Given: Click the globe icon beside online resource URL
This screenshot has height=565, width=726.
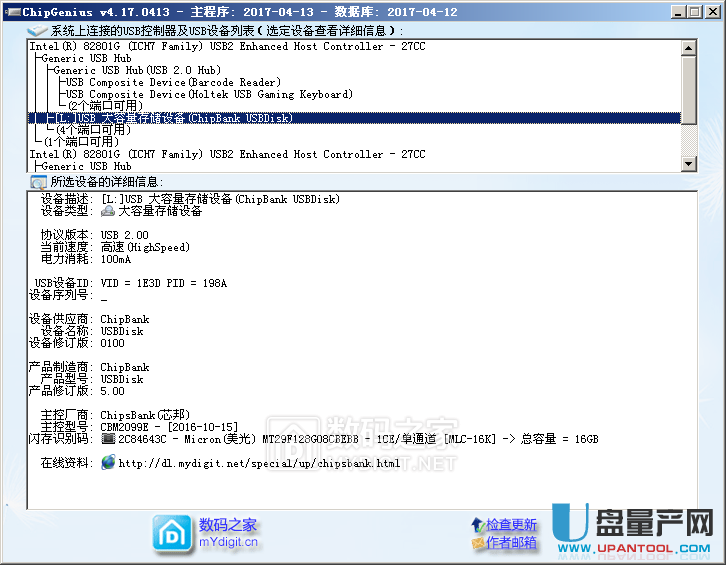Looking at the screenshot, I should click(x=108, y=463).
